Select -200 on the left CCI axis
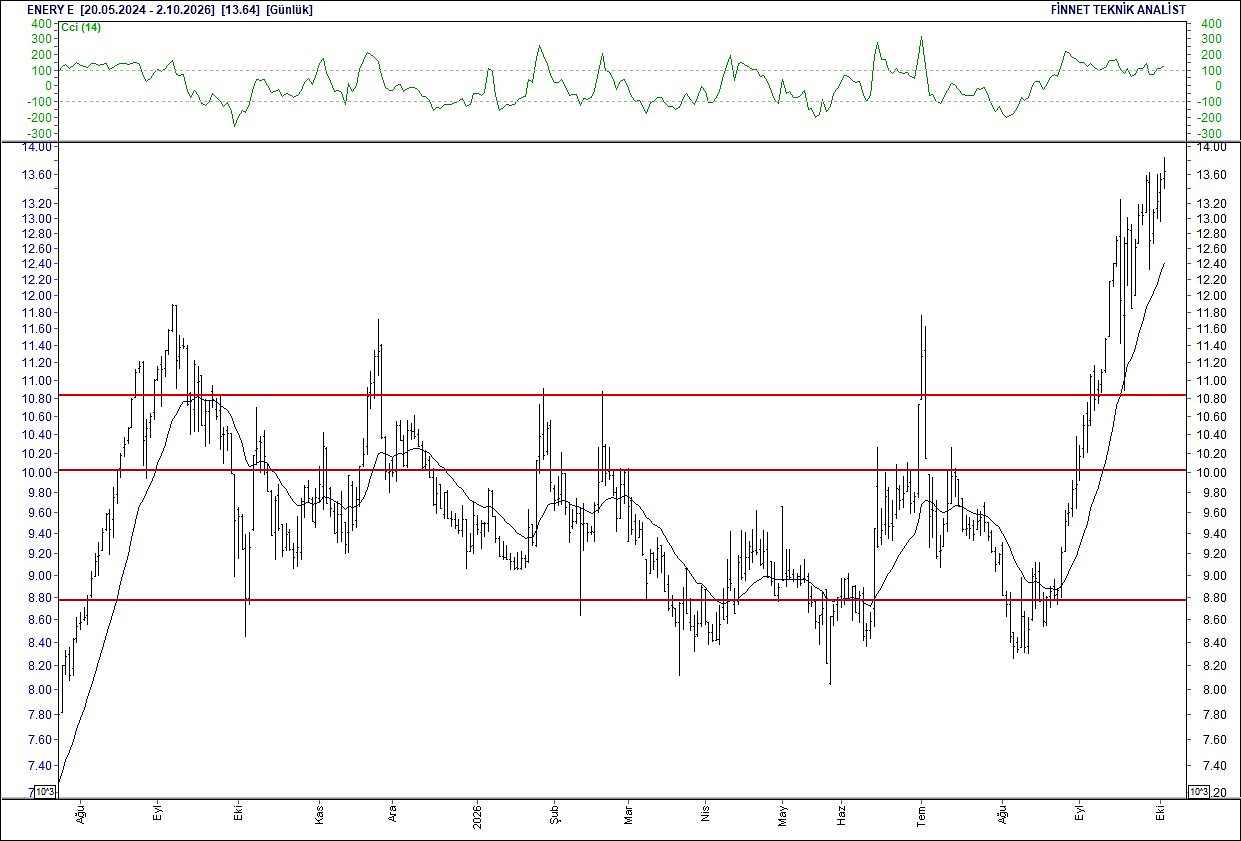This screenshot has height=841, width=1241. pos(39,118)
